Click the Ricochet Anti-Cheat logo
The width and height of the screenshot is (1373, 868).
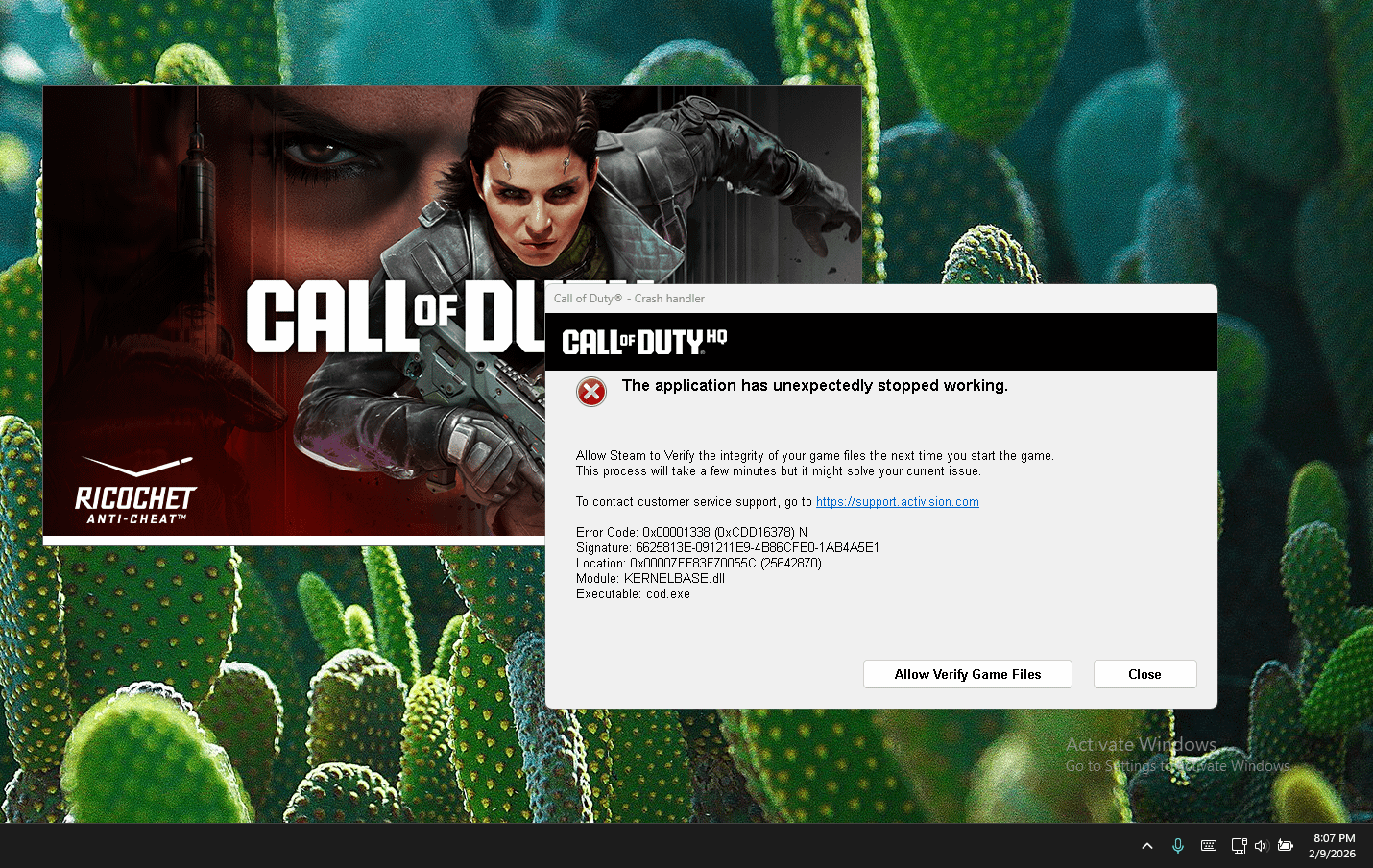(135, 492)
